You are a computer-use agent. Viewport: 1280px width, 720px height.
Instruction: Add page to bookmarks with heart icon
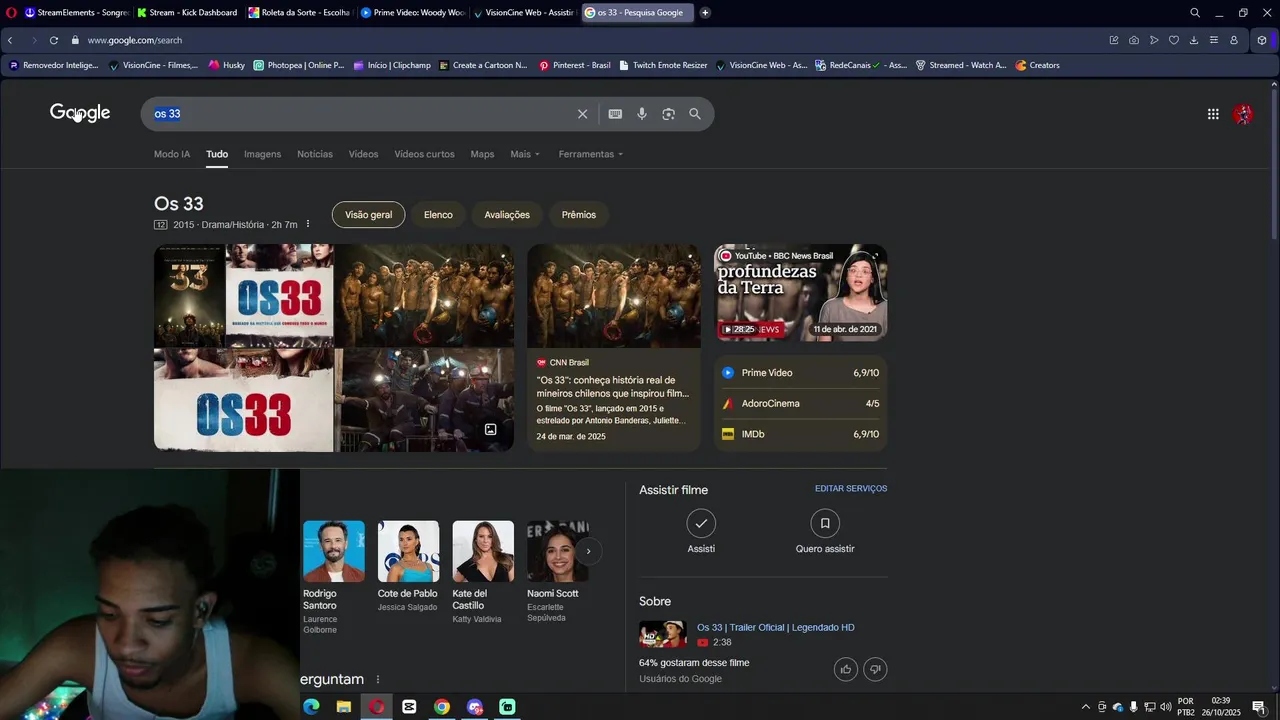coord(1174,40)
